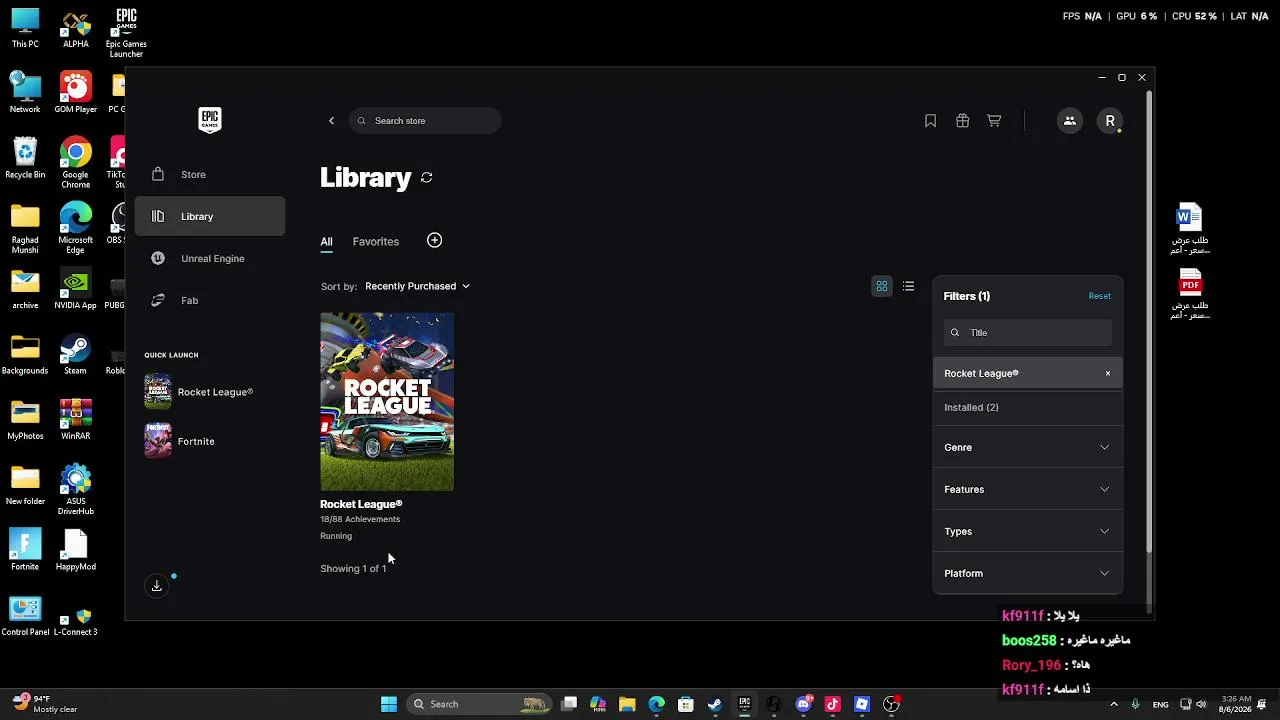This screenshot has width=1280, height=720.
Task: Toggle the Installed (2) filter
Action: point(1028,408)
